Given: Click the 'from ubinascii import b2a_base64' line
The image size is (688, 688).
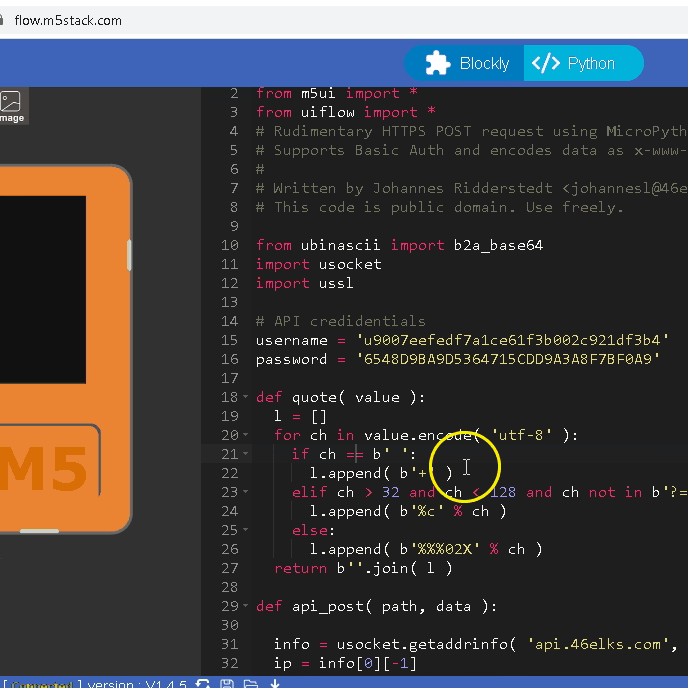Looking at the screenshot, I should click(399, 245).
